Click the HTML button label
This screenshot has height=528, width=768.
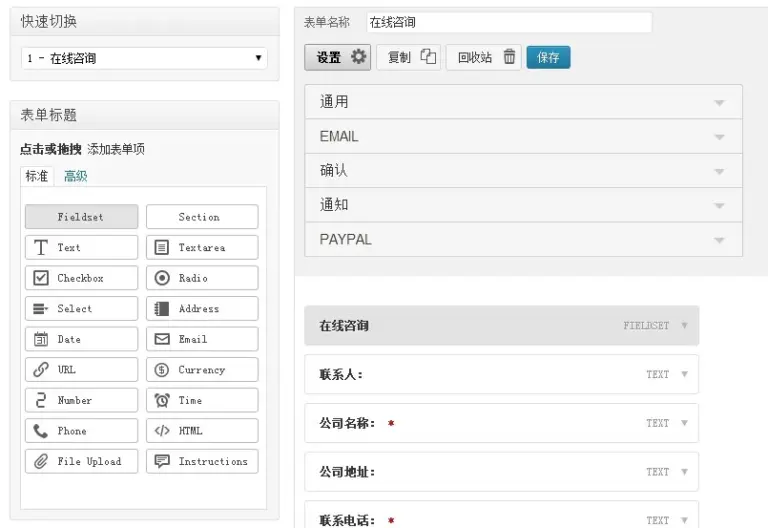pos(190,431)
